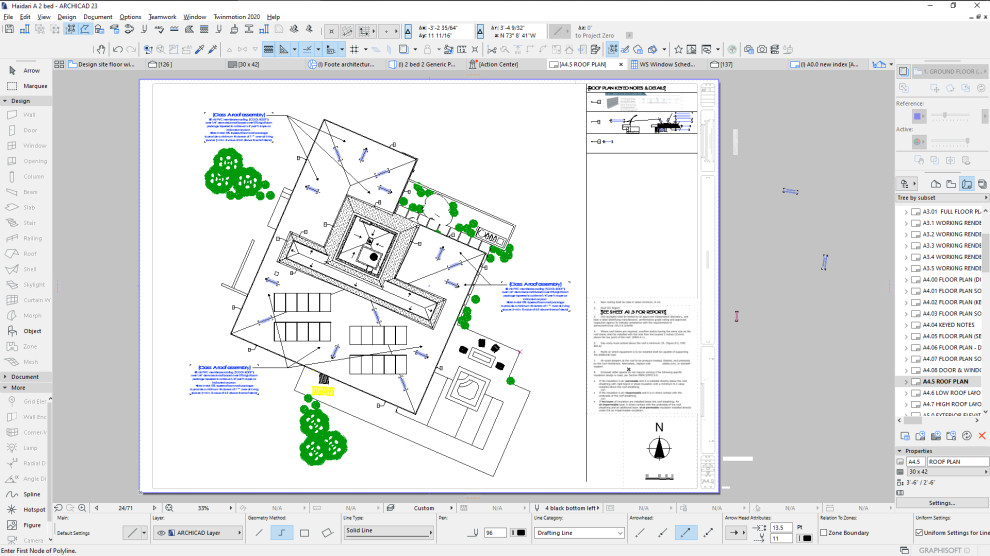Click the Save icon in toolbar

tap(9, 29)
